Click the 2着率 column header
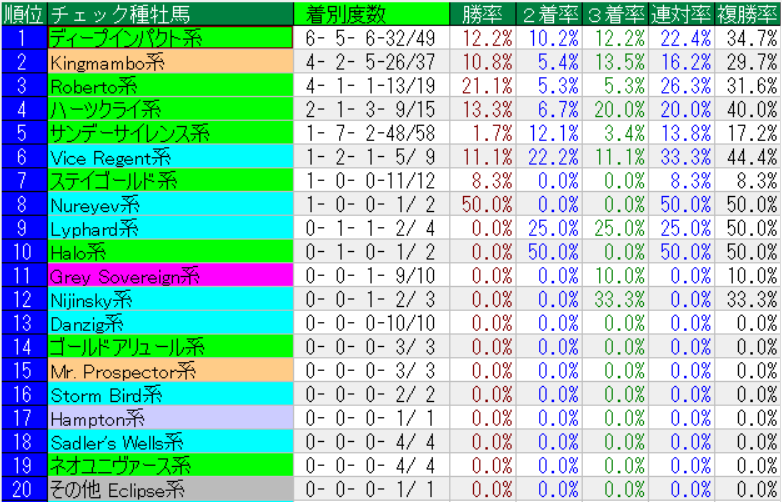Viewport: 782px width, 502px height. (551, 13)
